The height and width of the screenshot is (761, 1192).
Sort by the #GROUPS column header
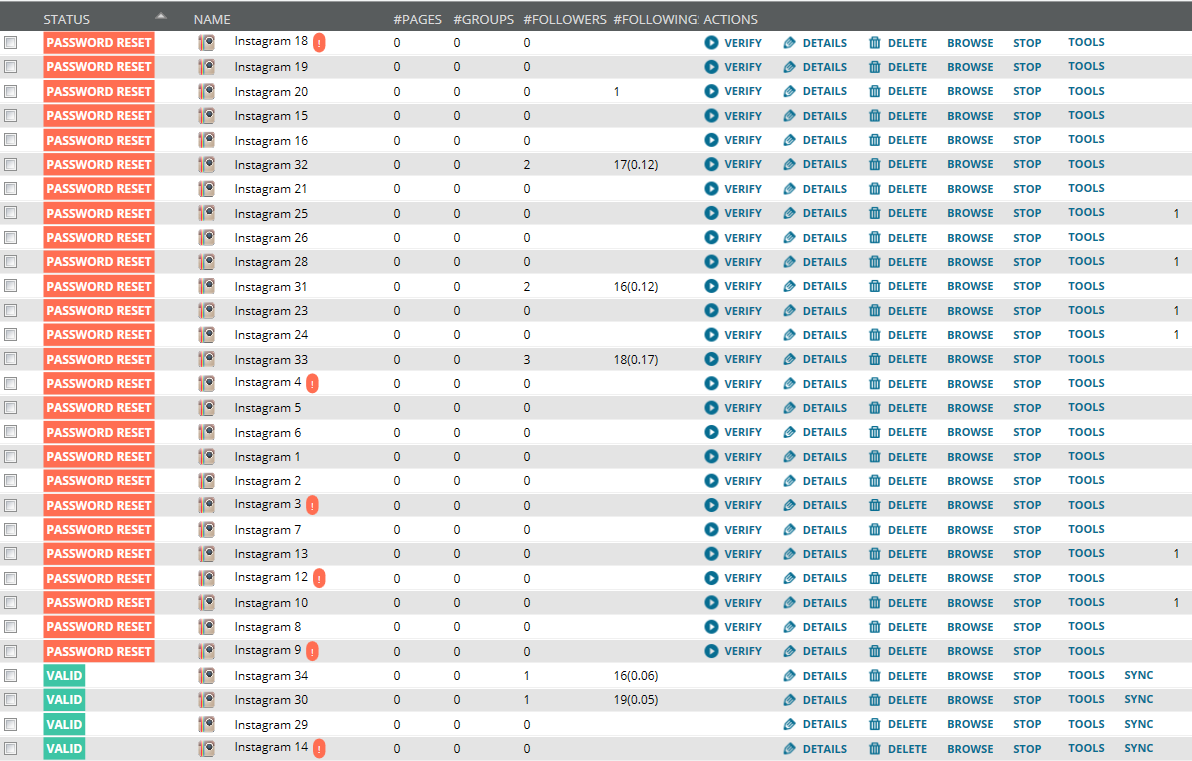coord(483,20)
